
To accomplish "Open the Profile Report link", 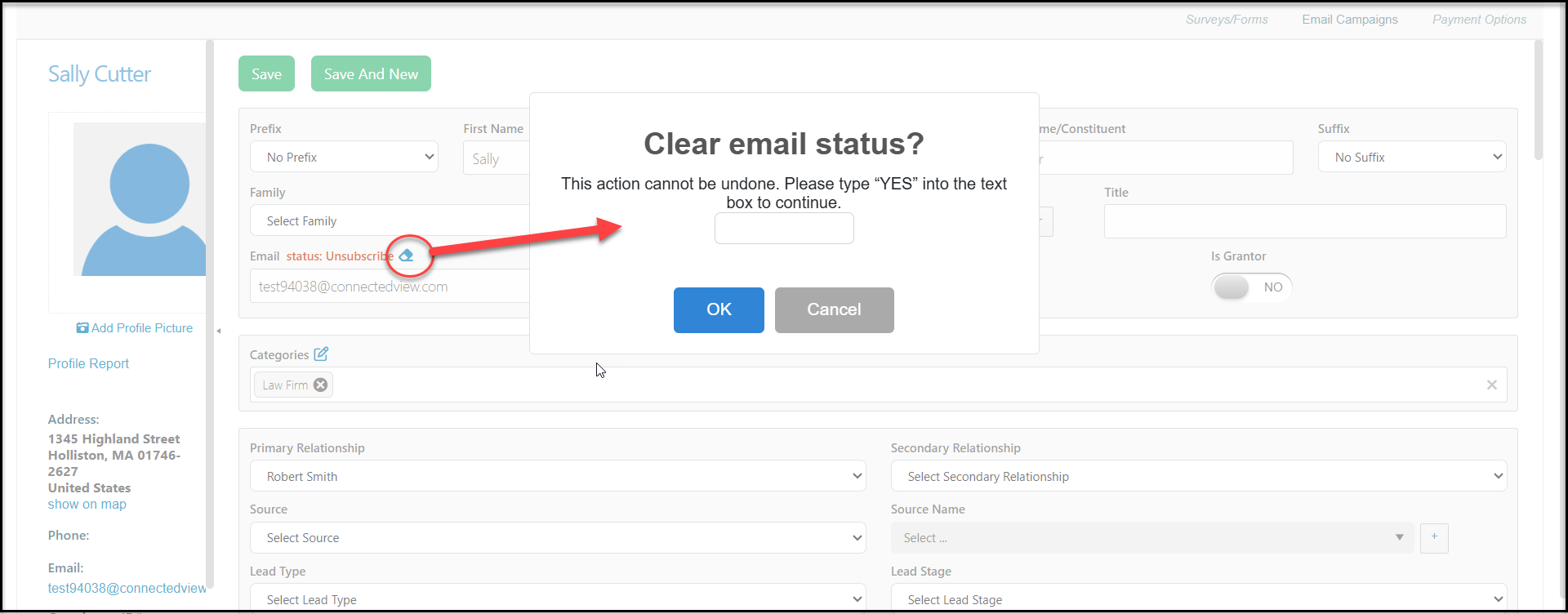I will [88, 363].
